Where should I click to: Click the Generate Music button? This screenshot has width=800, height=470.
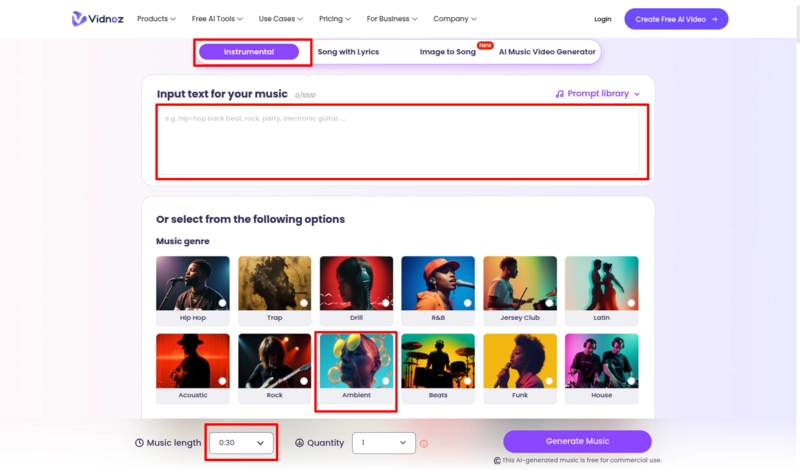click(x=577, y=441)
